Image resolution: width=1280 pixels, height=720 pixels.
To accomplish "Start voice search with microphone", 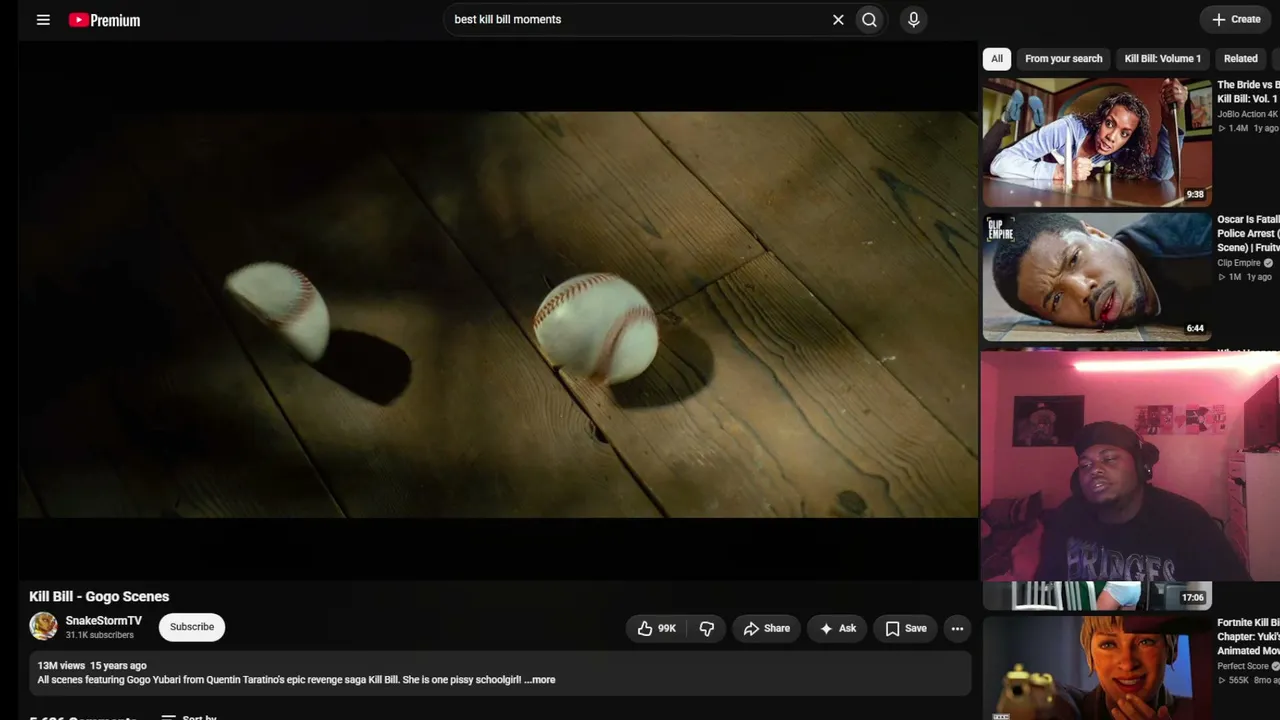I will [913, 19].
